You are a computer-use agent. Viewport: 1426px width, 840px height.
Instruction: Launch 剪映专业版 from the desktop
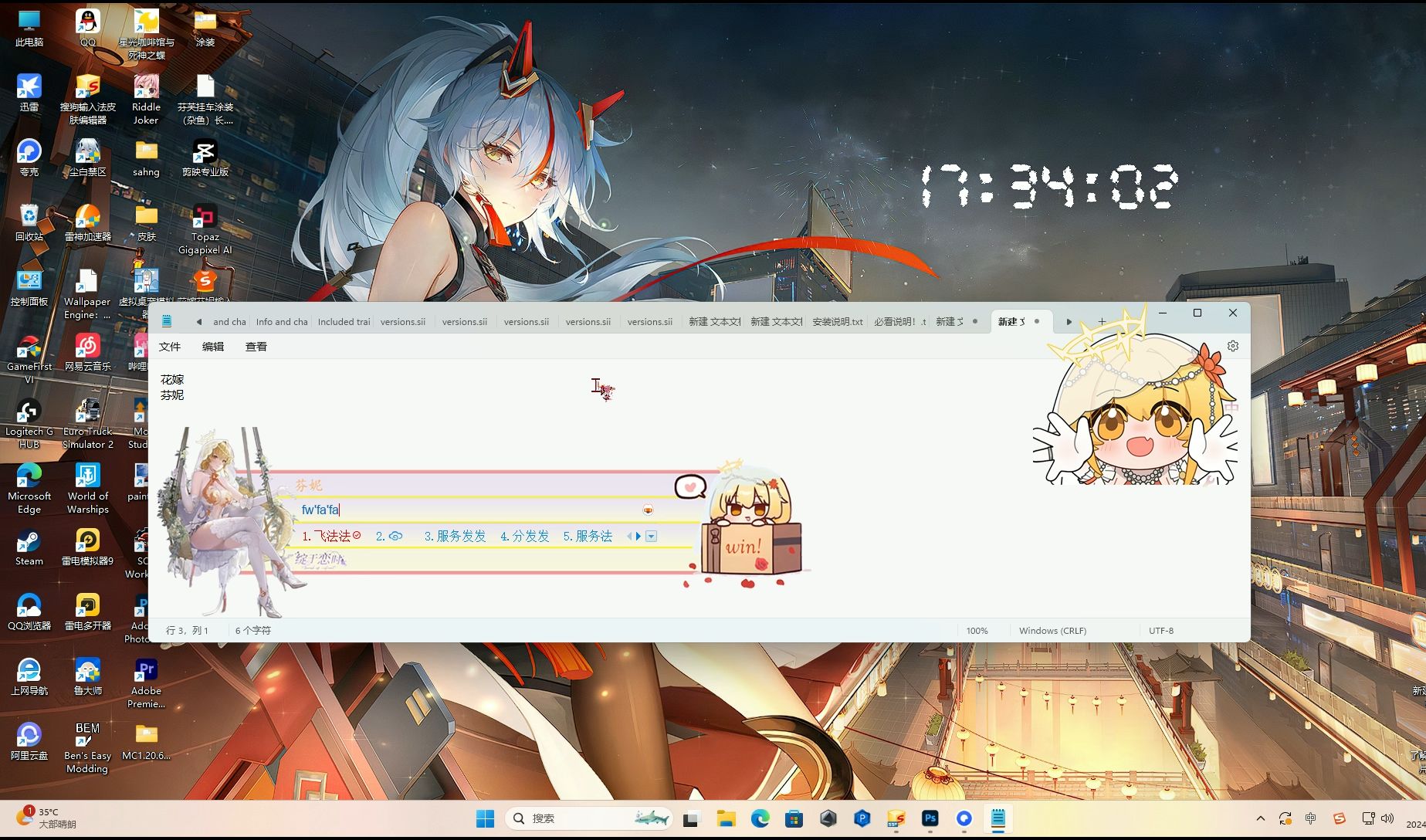(205, 157)
